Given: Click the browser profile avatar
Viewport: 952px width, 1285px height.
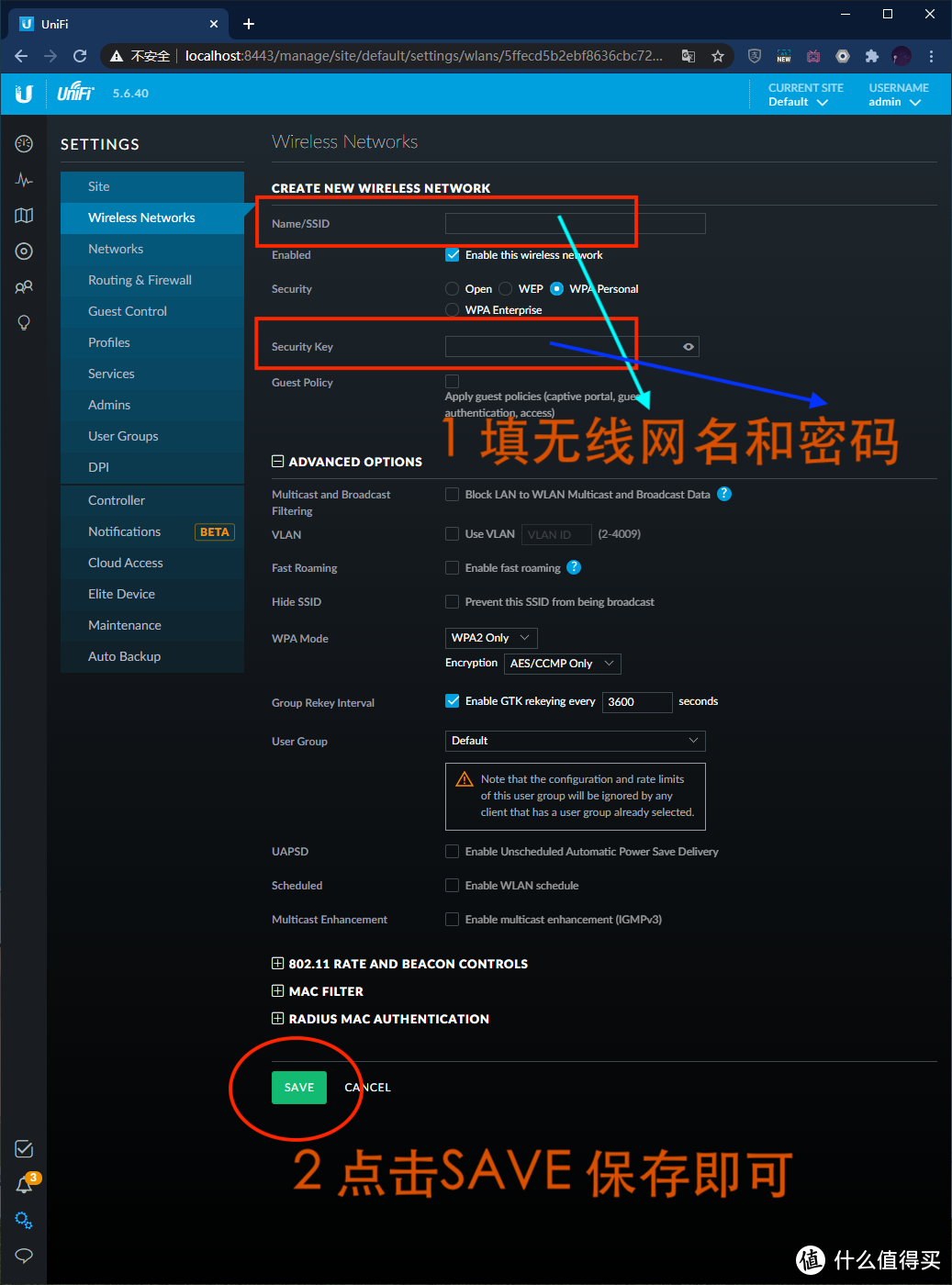Looking at the screenshot, I should click(902, 56).
